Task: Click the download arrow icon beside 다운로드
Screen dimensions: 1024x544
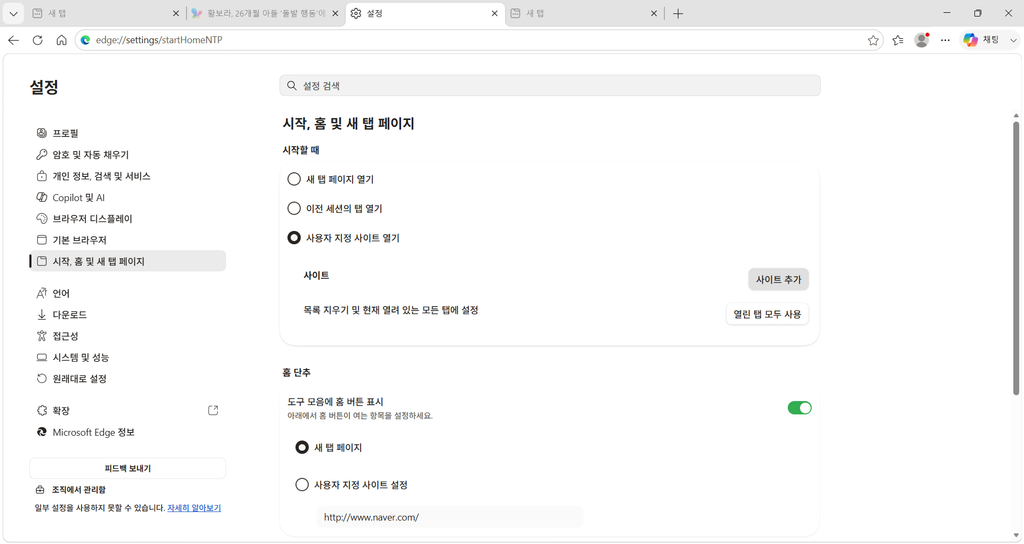Action: [x=42, y=315]
